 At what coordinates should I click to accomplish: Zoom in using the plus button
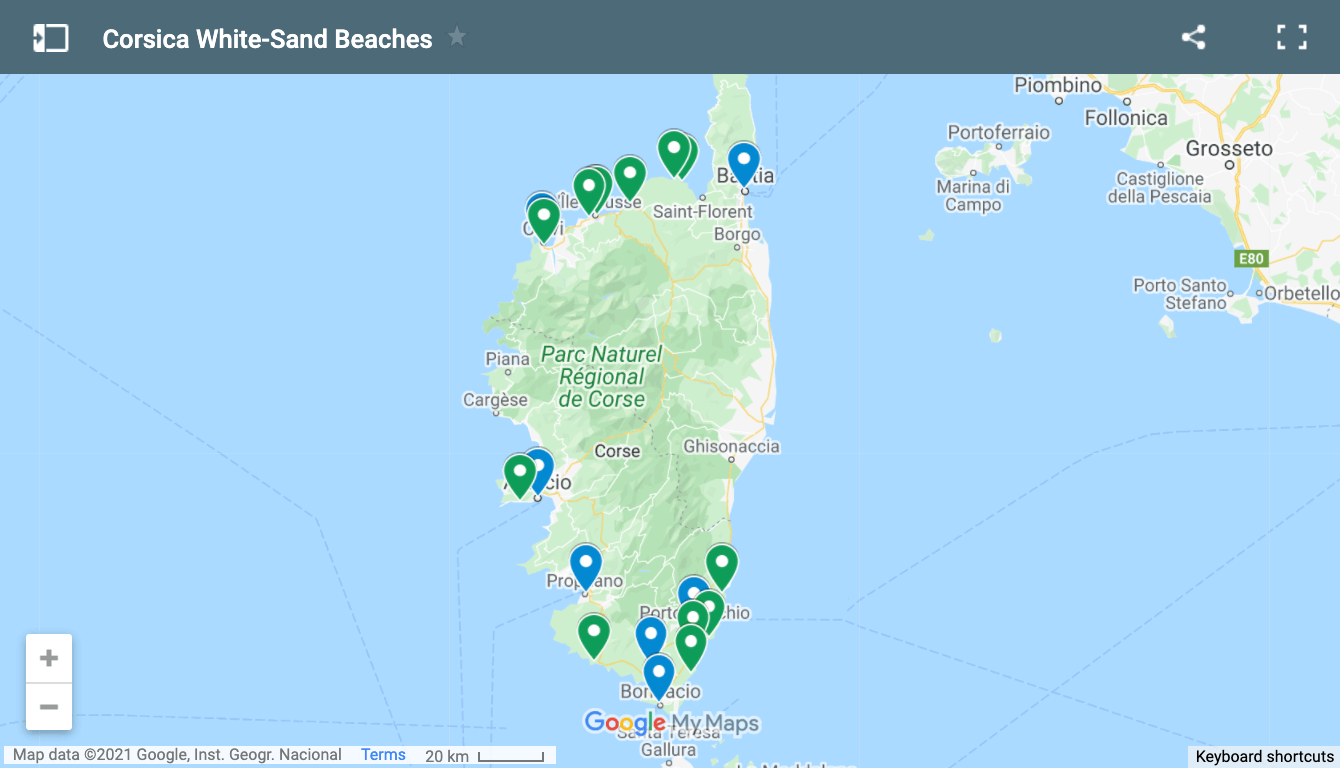[48, 657]
